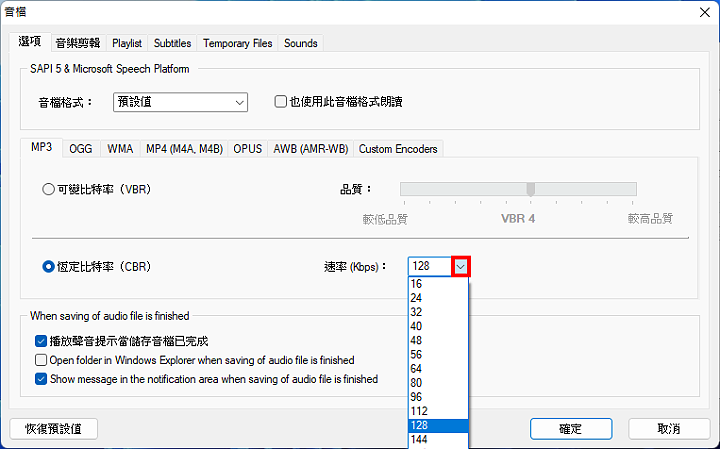Close the 音檔 dialog window

coord(704,12)
